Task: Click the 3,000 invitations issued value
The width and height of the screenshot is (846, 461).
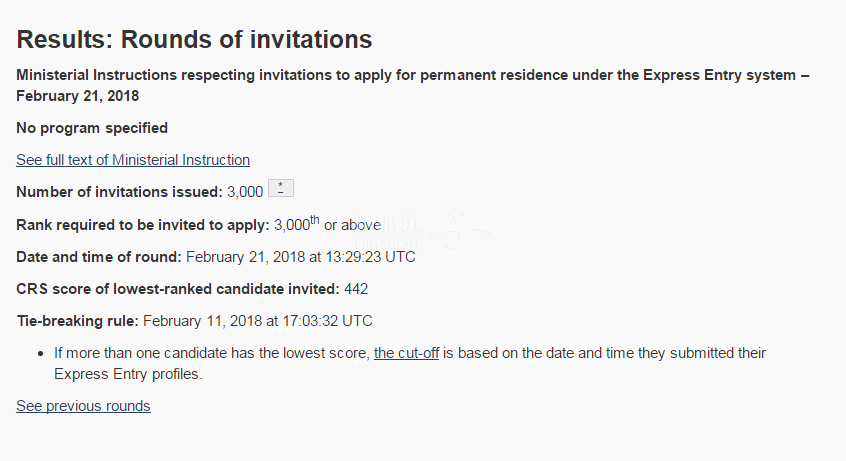Action: tap(245, 192)
